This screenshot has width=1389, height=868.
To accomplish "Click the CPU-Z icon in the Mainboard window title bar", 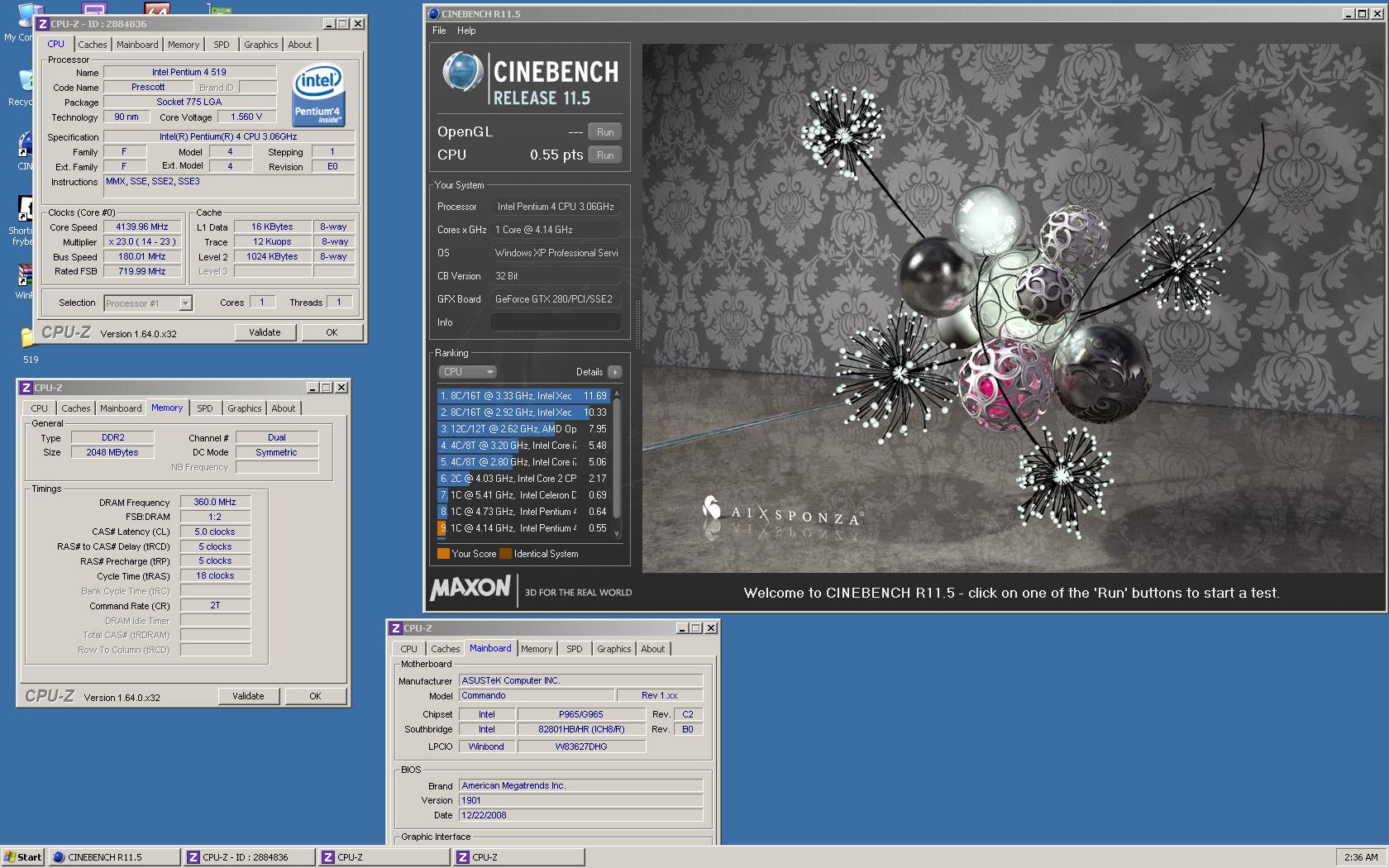I will [x=396, y=628].
